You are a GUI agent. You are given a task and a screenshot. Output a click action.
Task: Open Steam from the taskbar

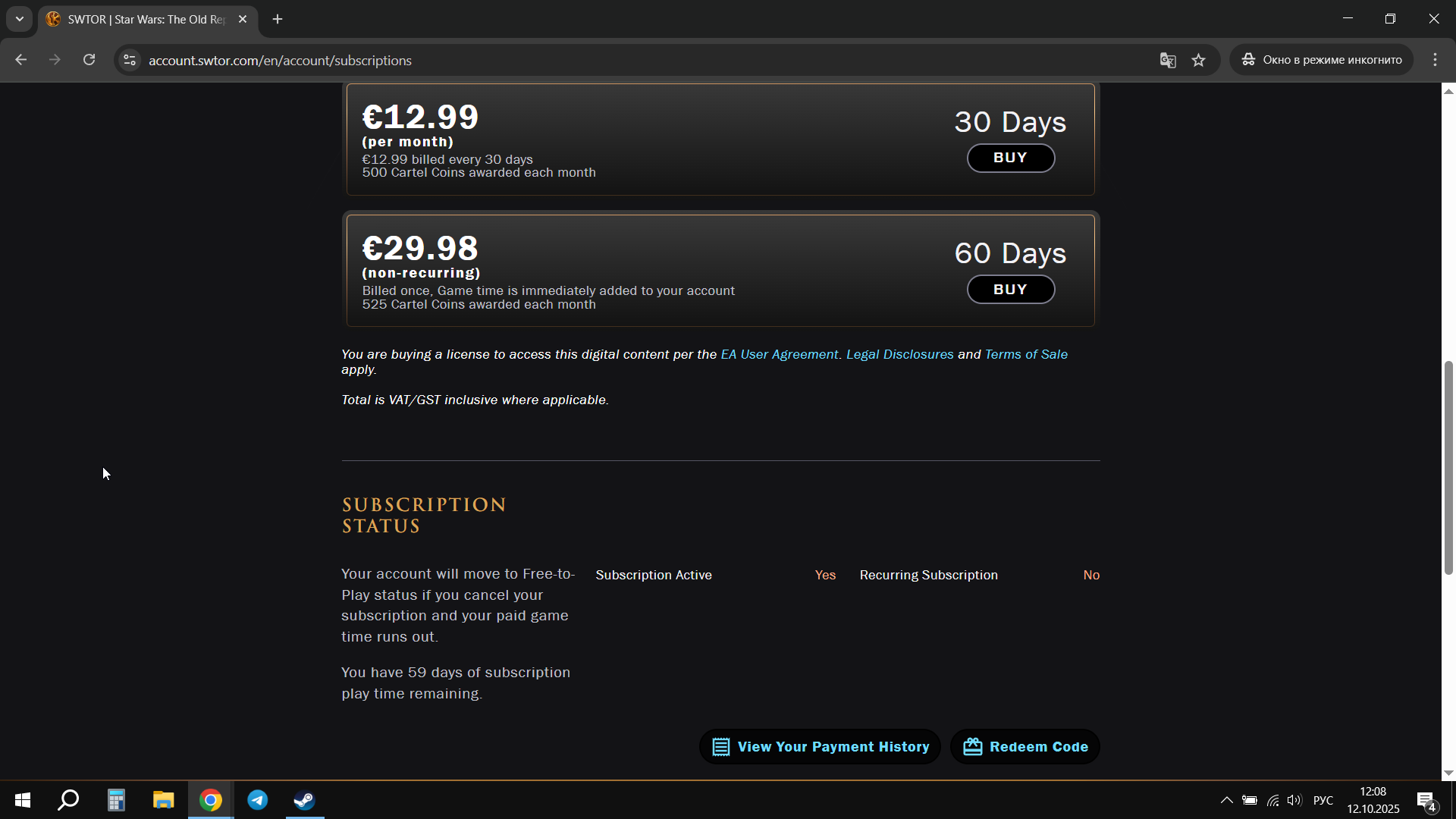pyautogui.click(x=305, y=800)
